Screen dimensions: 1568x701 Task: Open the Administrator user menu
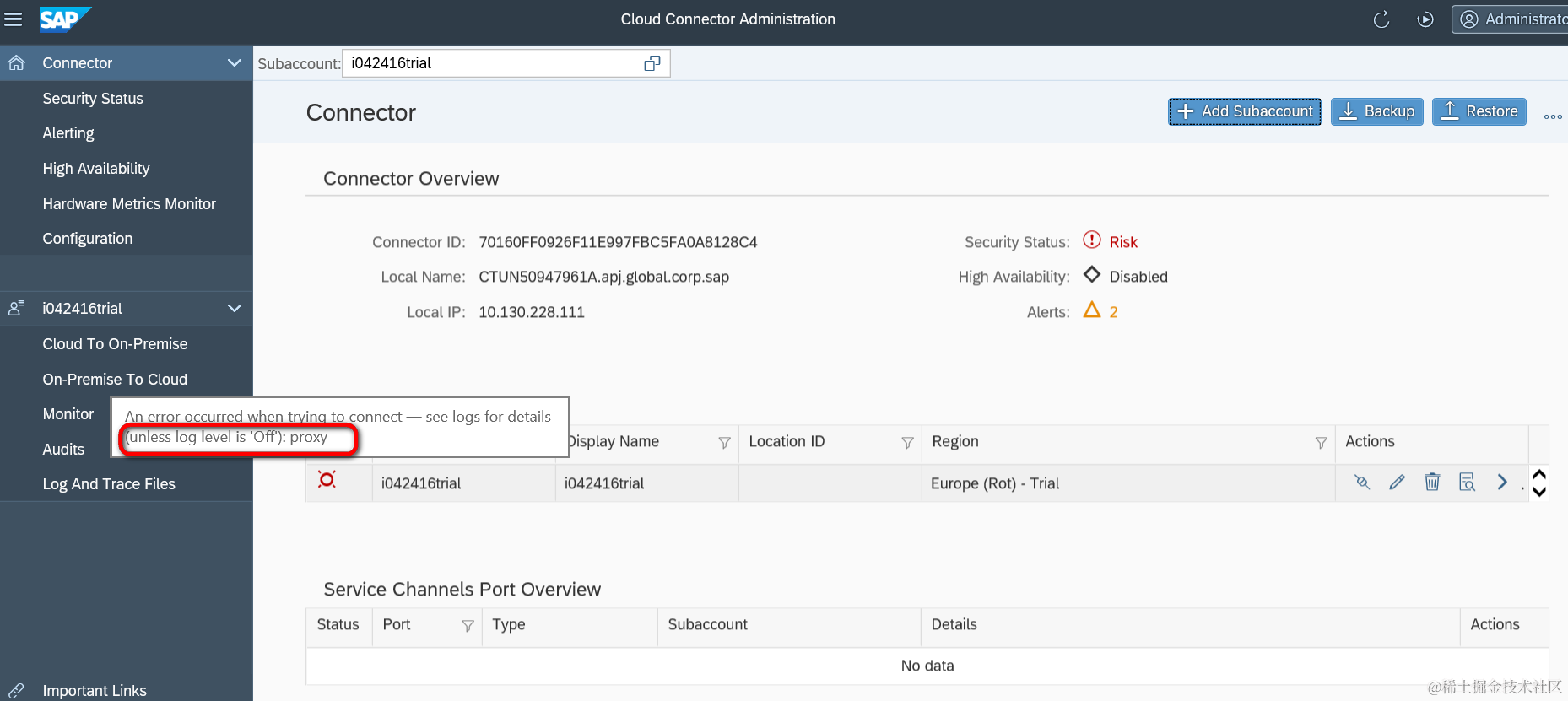[1511, 19]
